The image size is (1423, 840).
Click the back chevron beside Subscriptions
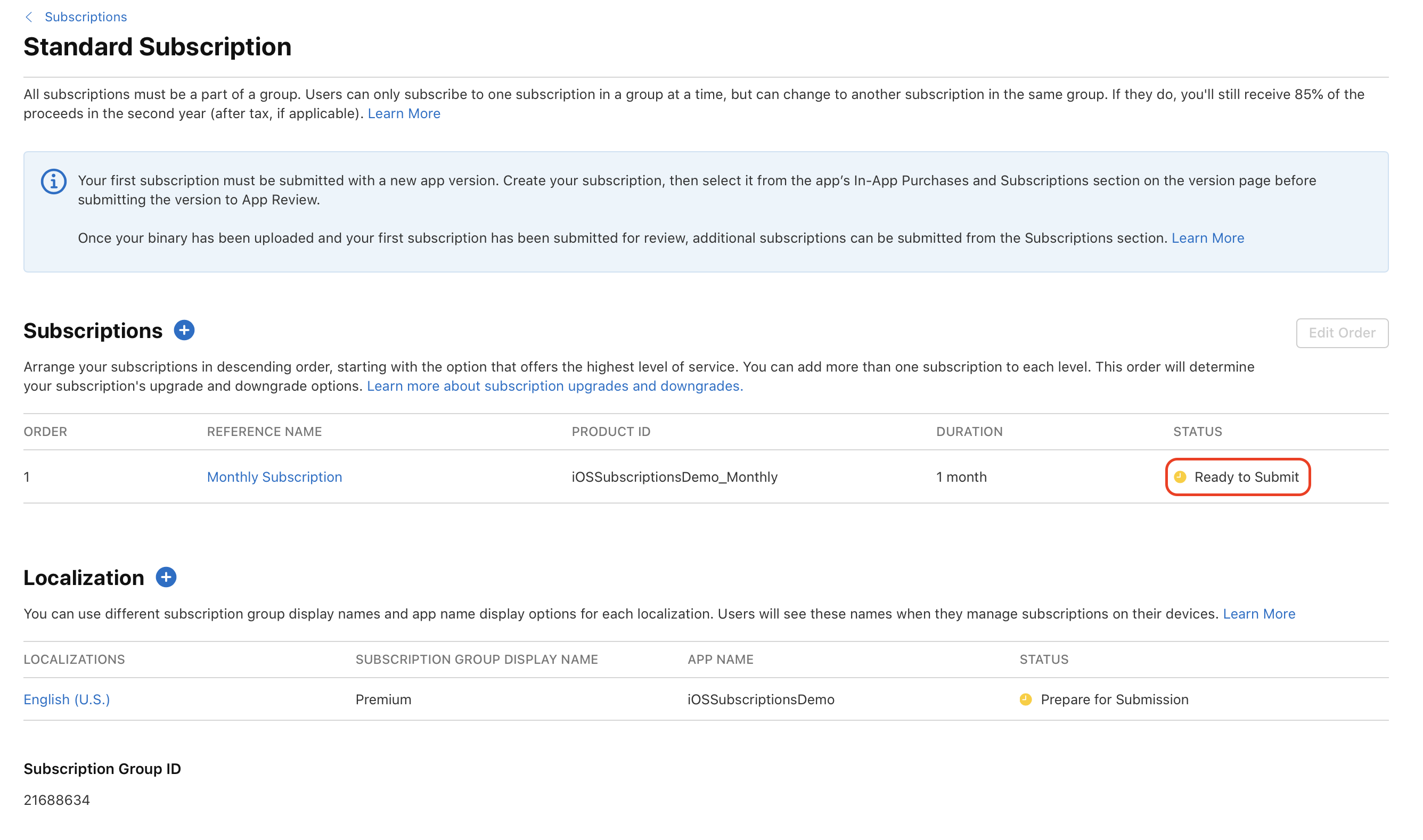click(x=29, y=17)
